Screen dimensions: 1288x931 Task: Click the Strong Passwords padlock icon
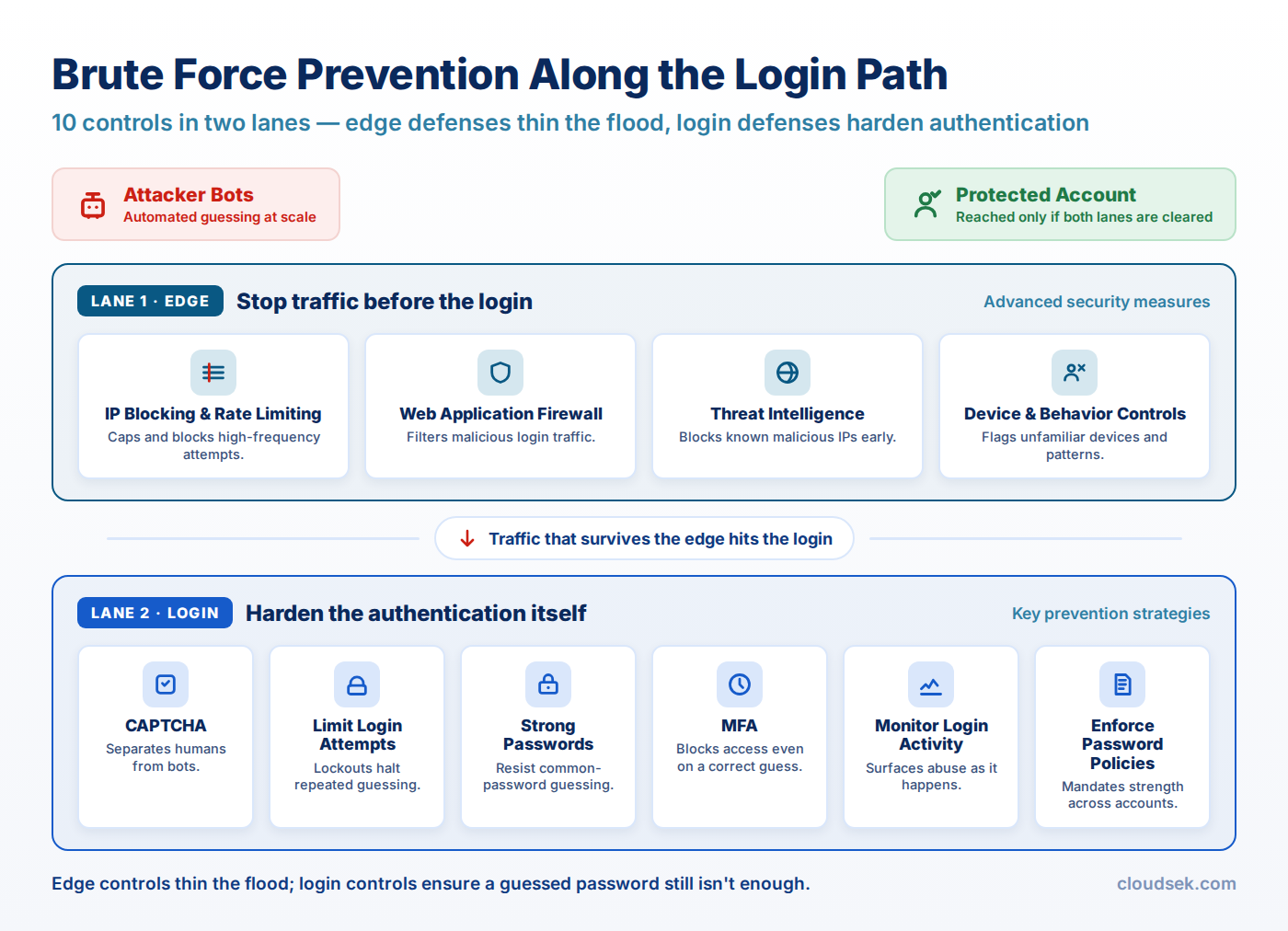548,684
